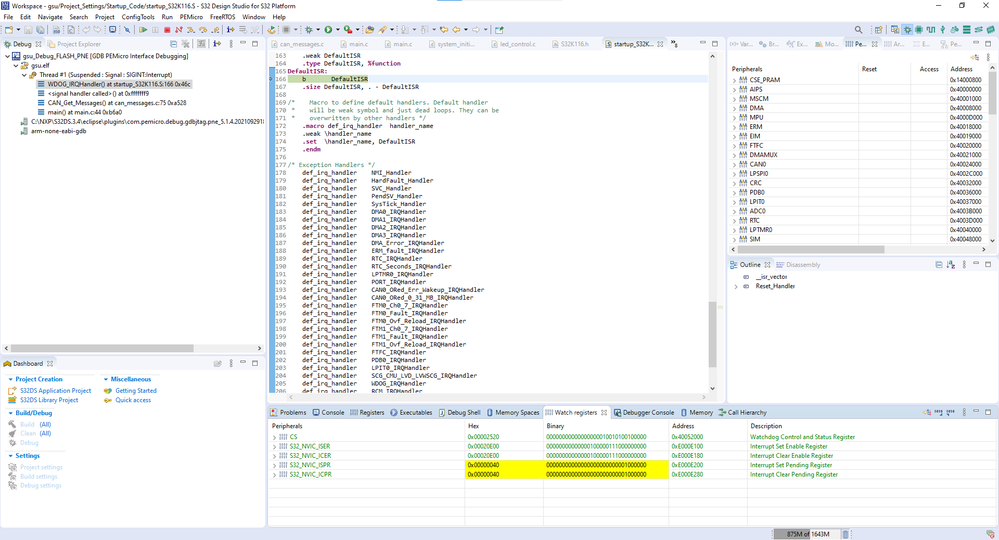Expand the S32_NVIC_ISPR watch register row
This screenshot has width=999, height=540.
(x=274, y=465)
